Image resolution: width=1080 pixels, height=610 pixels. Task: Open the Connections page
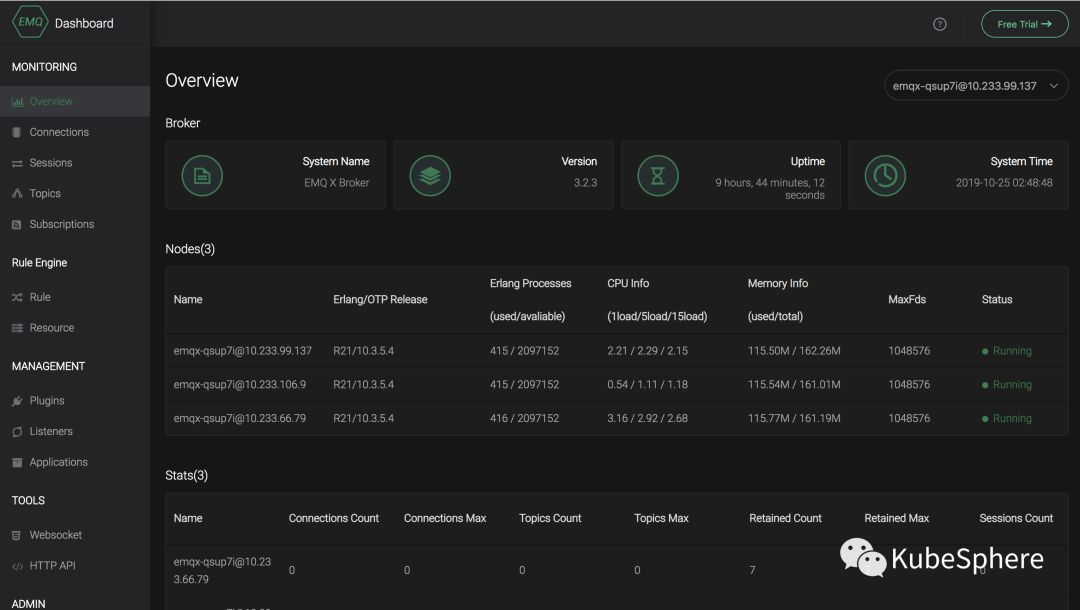click(75, 132)
